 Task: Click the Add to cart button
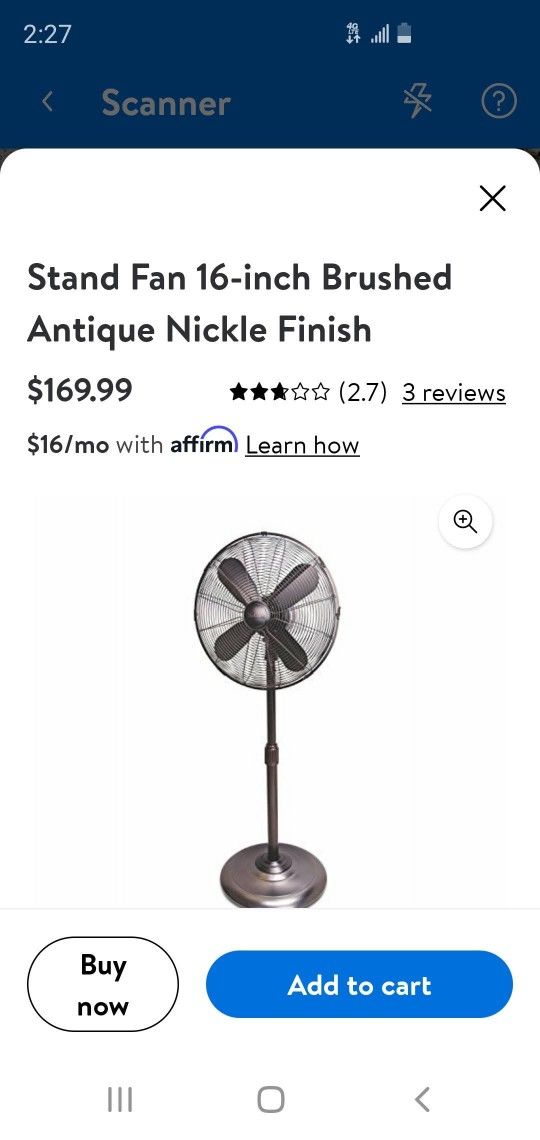coord(359,984)
